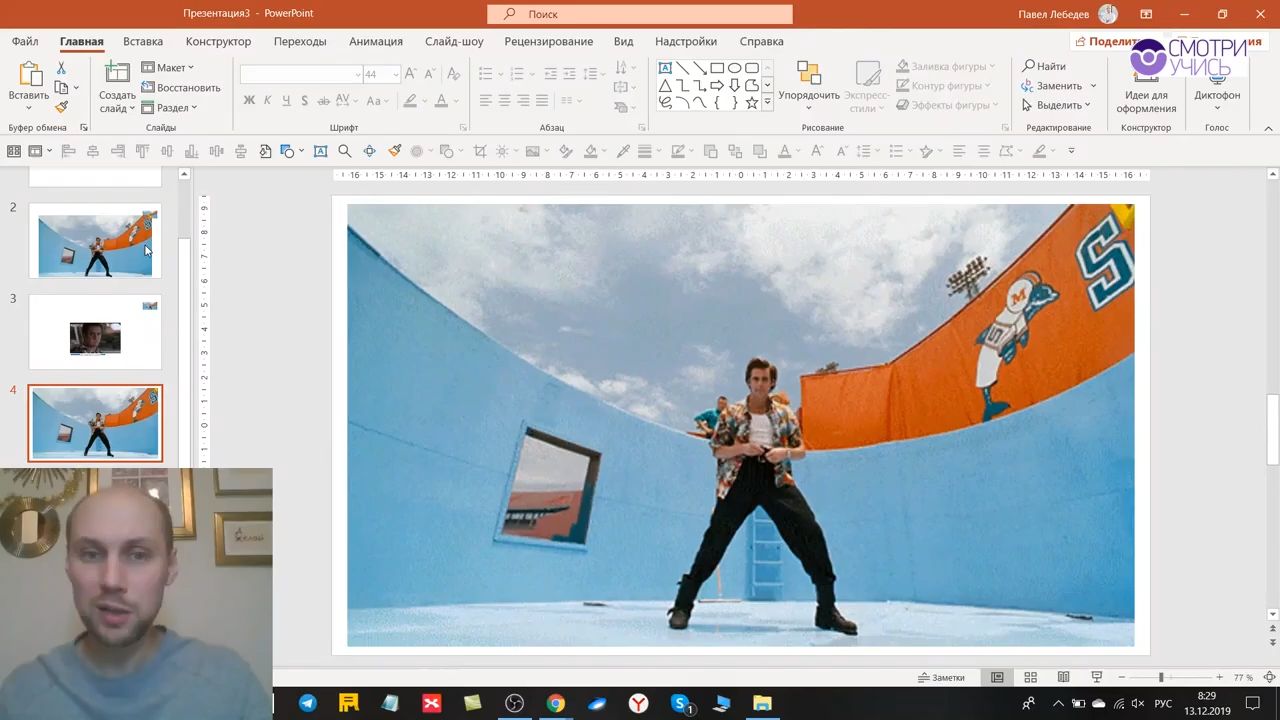The height and width of the screenshot is (720, 1280).
Task: Switch to Normal view icon
Action: (x=997, y=677)
